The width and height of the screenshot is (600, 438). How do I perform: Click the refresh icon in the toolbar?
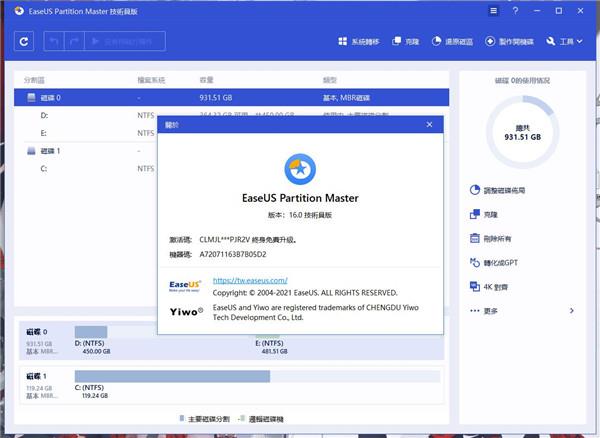[x=24, y=41]
